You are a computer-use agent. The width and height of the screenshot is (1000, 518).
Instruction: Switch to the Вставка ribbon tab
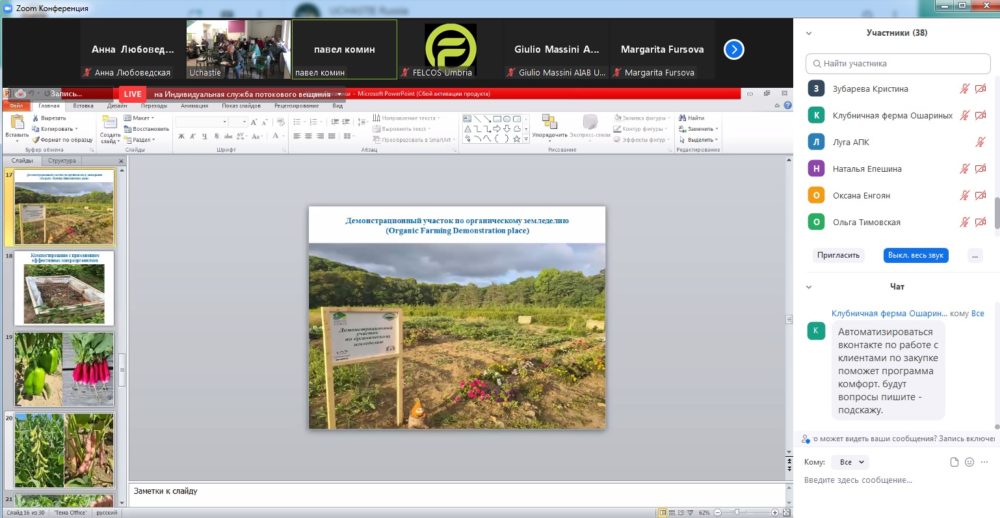84,106
